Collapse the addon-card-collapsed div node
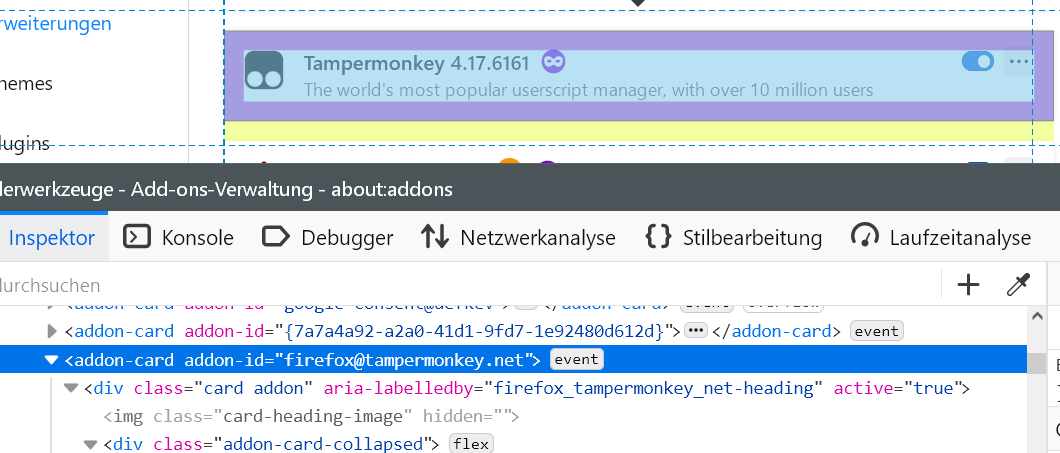The width and height of the screenshot is (1060, 453). [x=90, y=444]
